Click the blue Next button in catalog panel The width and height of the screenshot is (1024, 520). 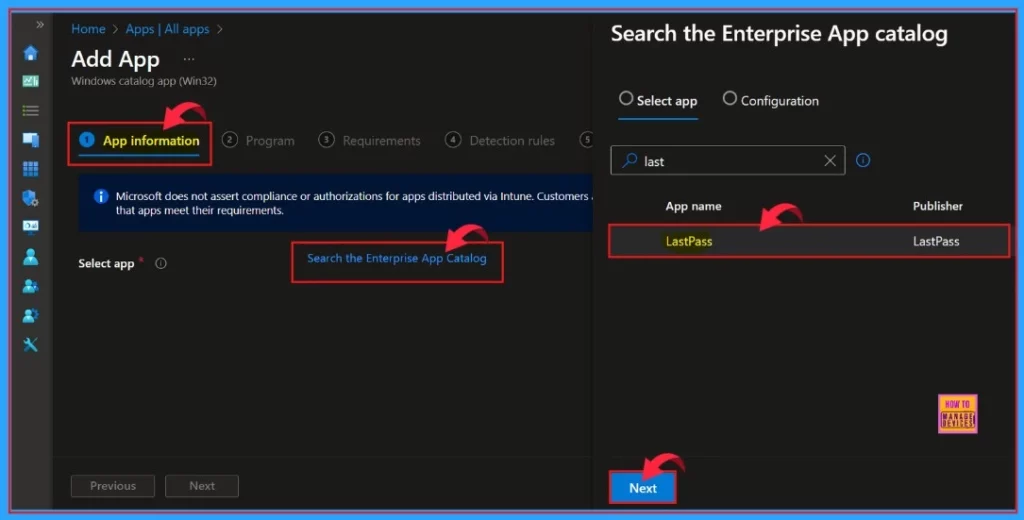(643, 488)
